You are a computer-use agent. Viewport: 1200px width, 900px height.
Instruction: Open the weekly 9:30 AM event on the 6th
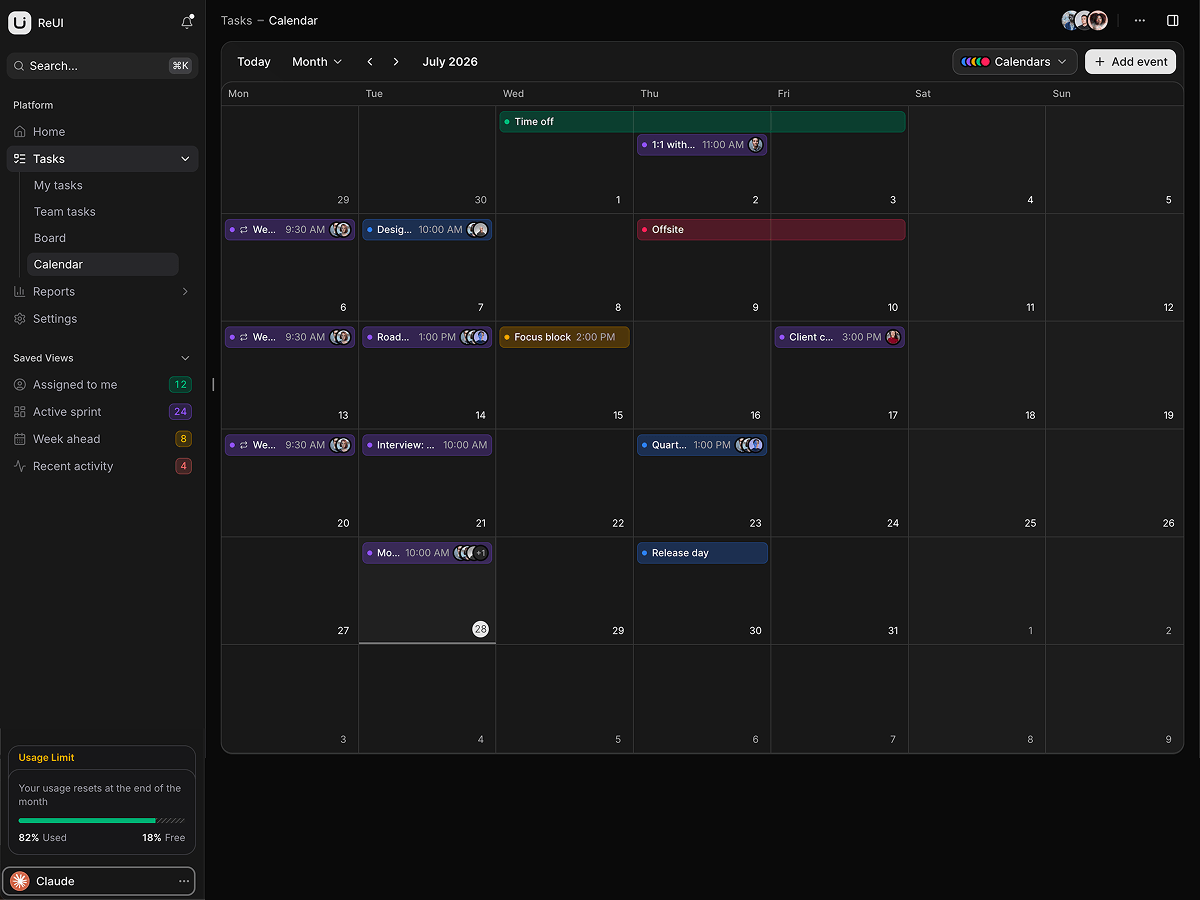point(290,230)
